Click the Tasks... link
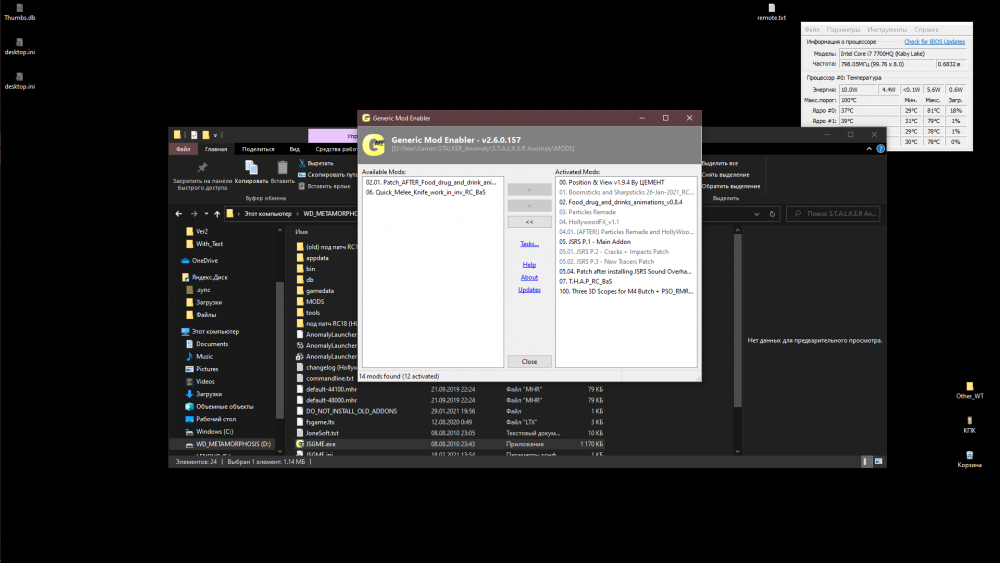The width and height of the screenshot is (1000, 563). pos(529,244)
